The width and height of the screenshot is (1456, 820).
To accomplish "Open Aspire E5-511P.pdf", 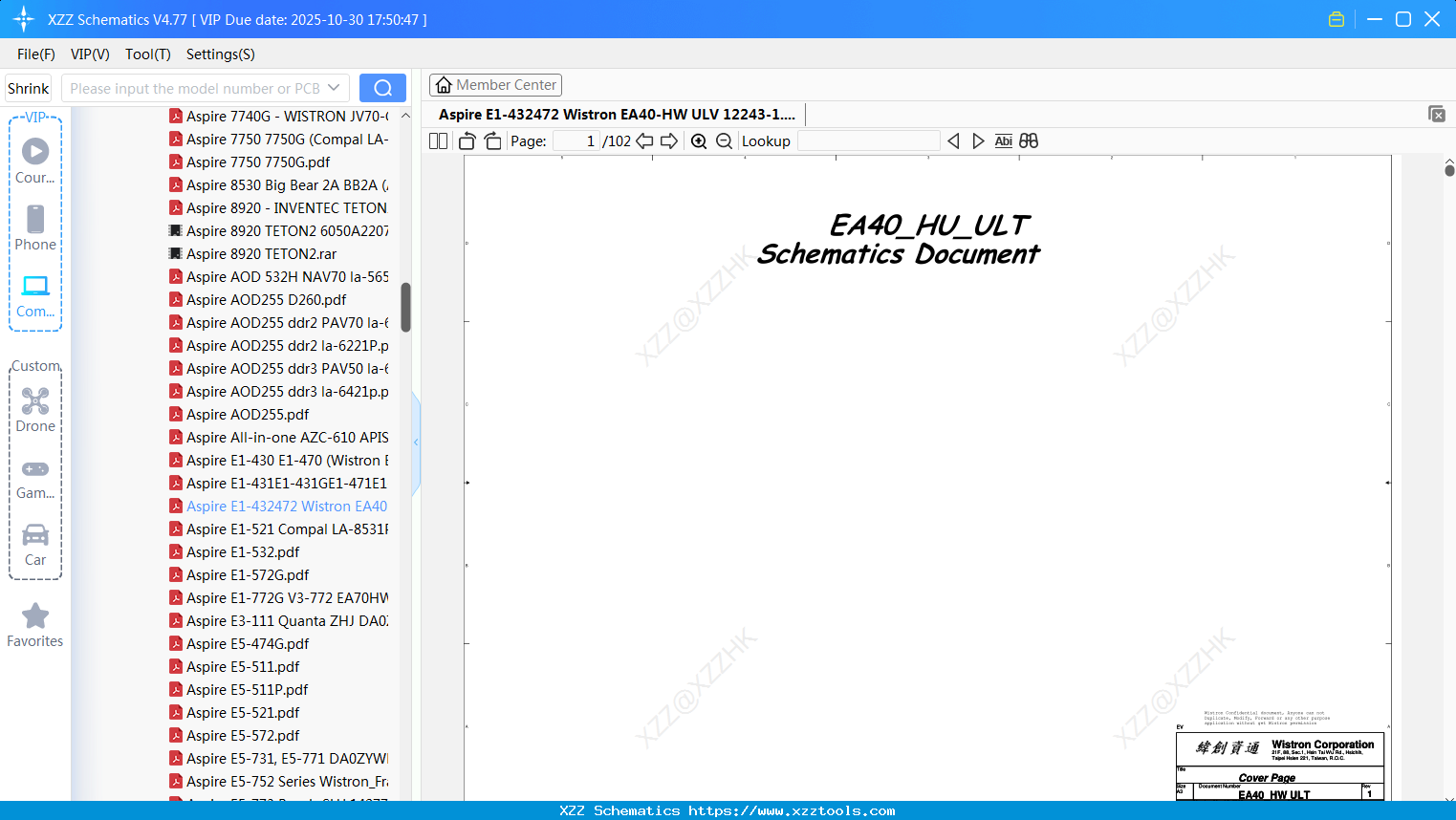I will click(239, 690).
